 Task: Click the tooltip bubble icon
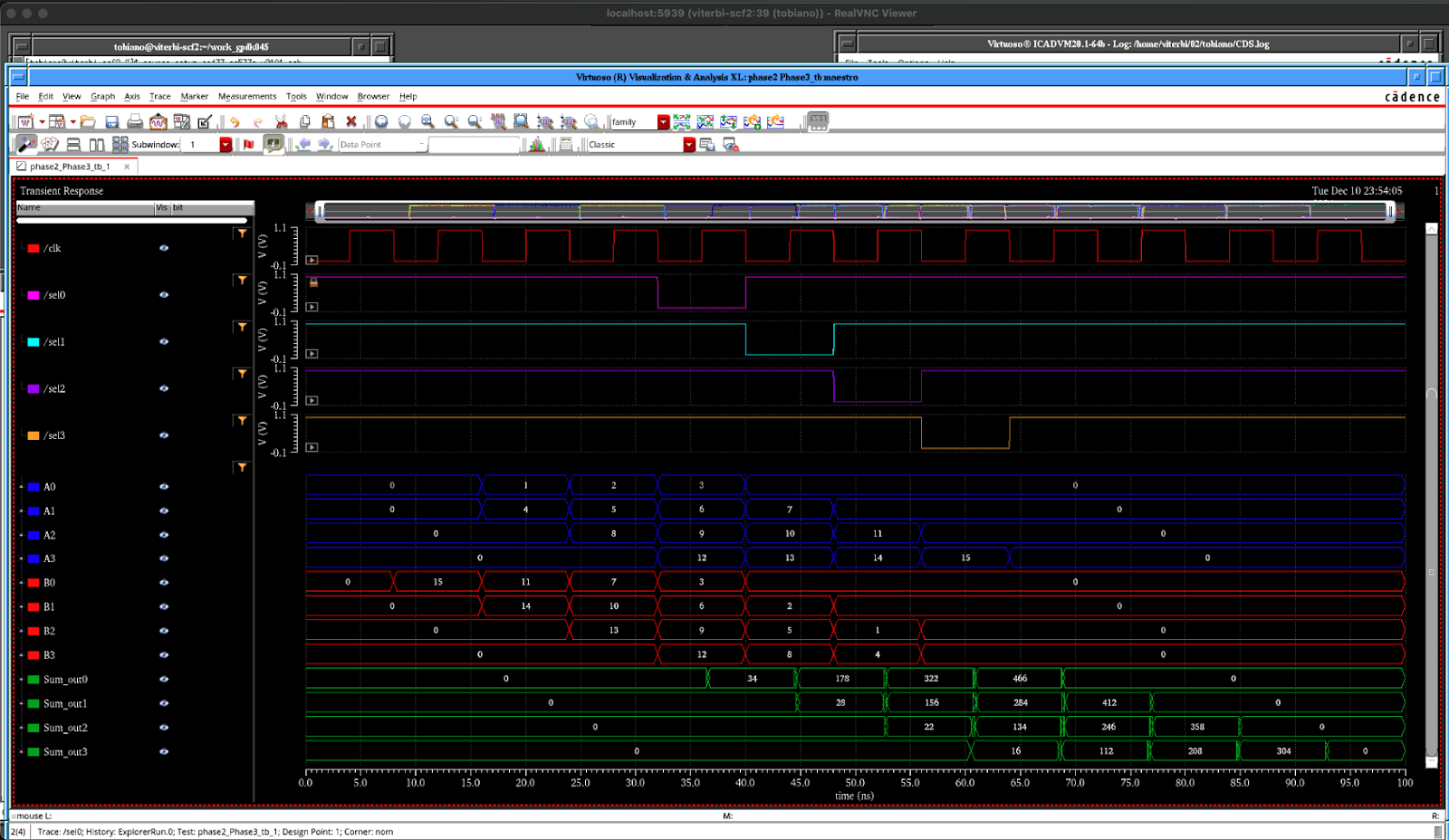(273, 144)
